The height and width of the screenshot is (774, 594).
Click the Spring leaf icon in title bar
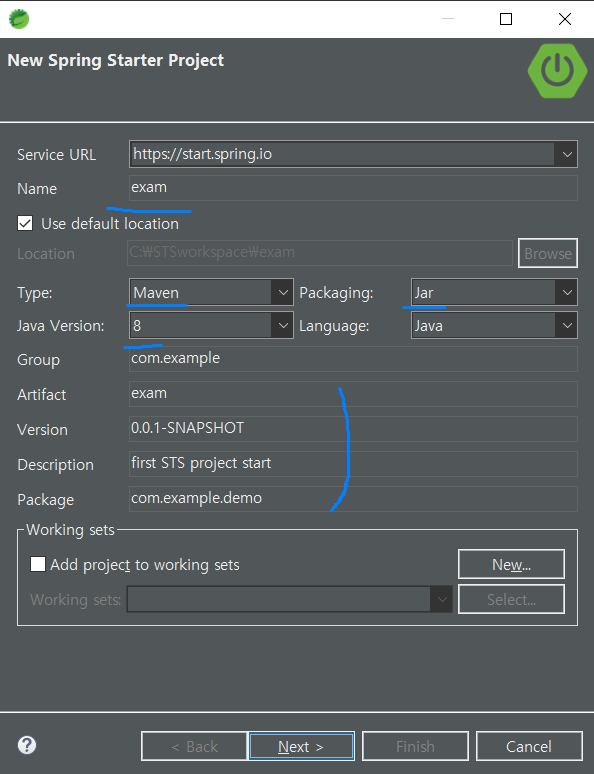[x=19, y=19]
